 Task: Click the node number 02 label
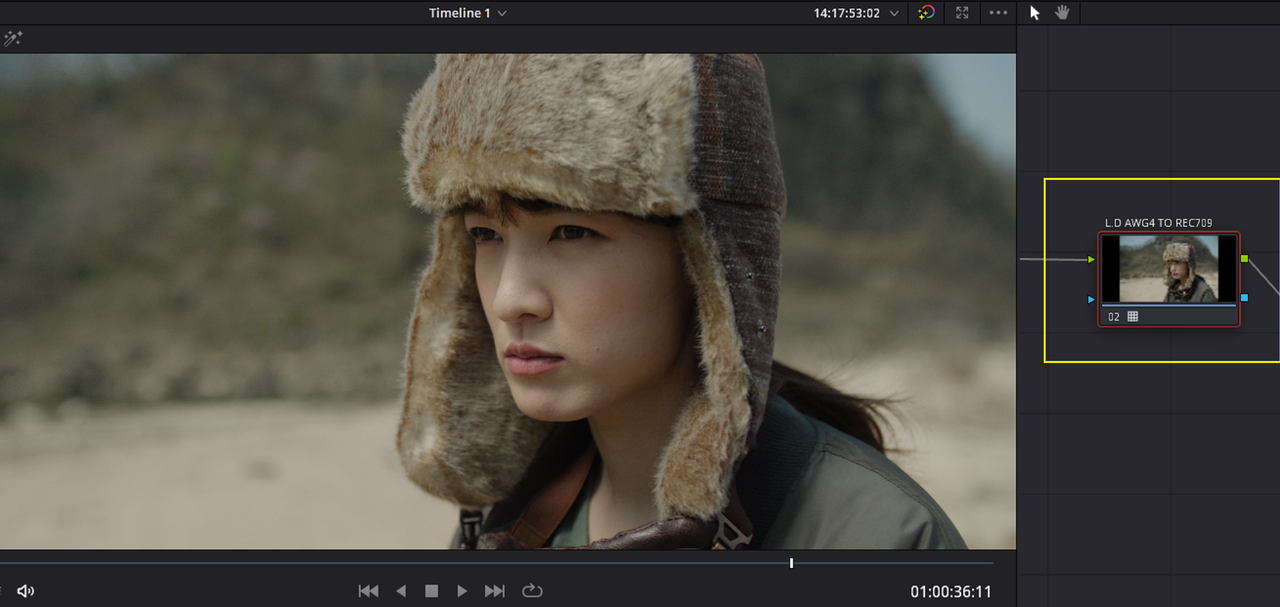1114,316
